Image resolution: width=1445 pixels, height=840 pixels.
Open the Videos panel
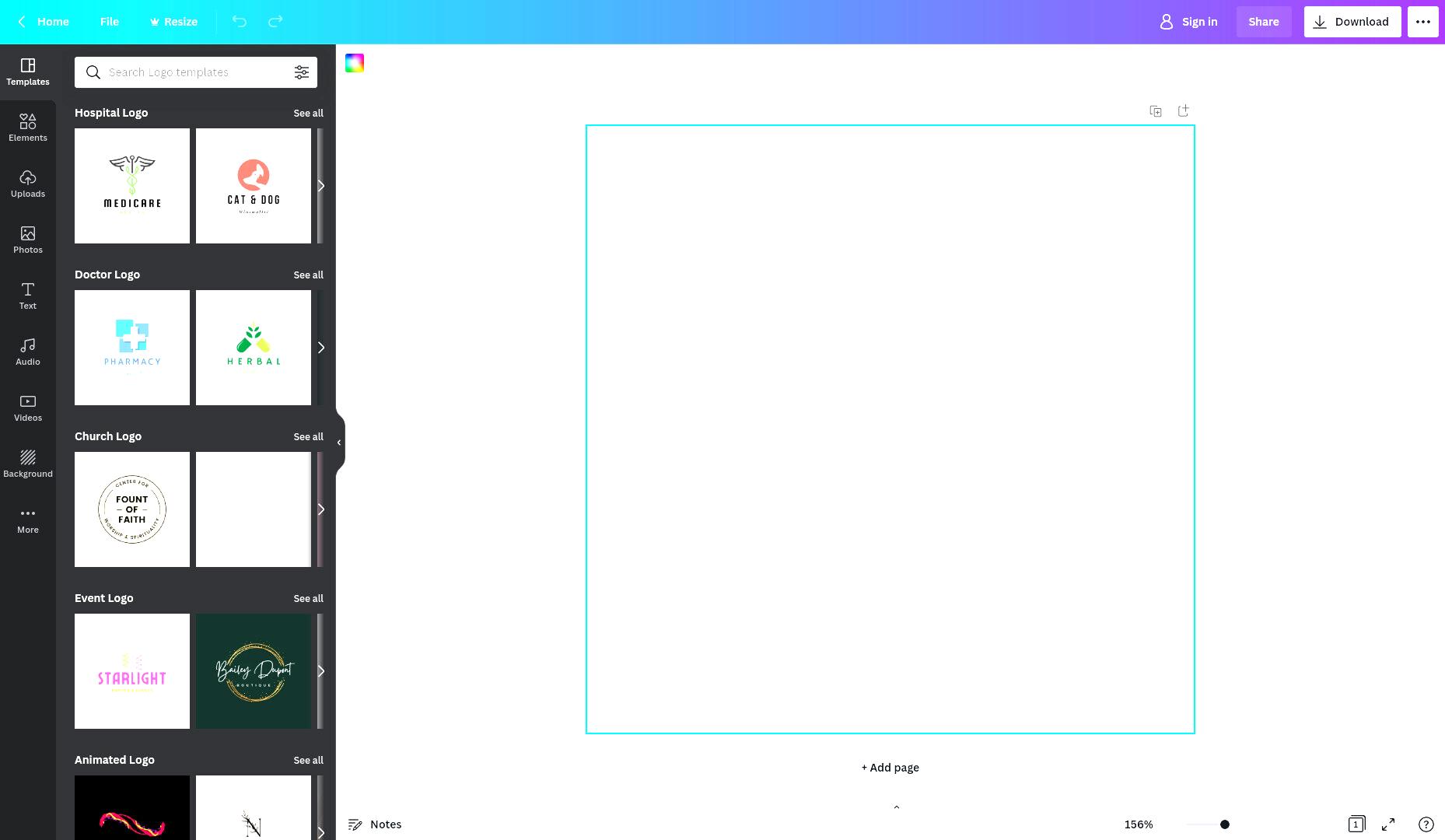(28, 408)
